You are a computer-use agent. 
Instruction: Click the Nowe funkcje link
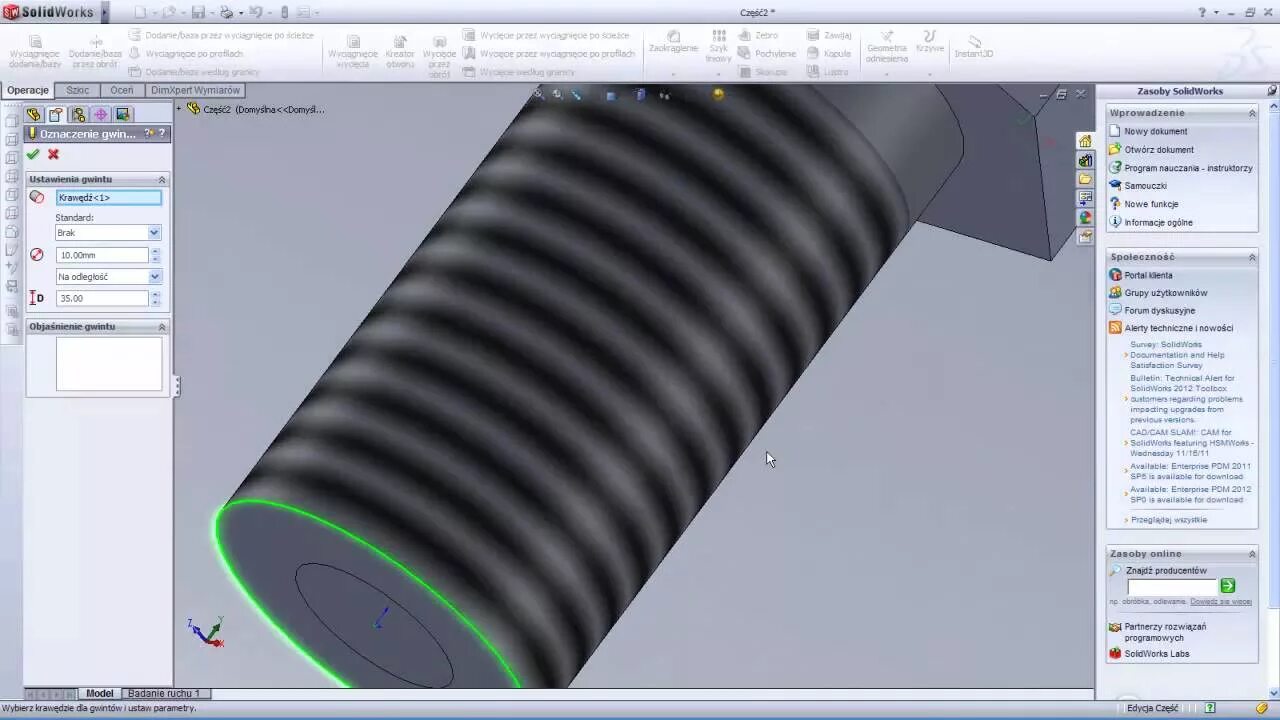(1151, 204)
